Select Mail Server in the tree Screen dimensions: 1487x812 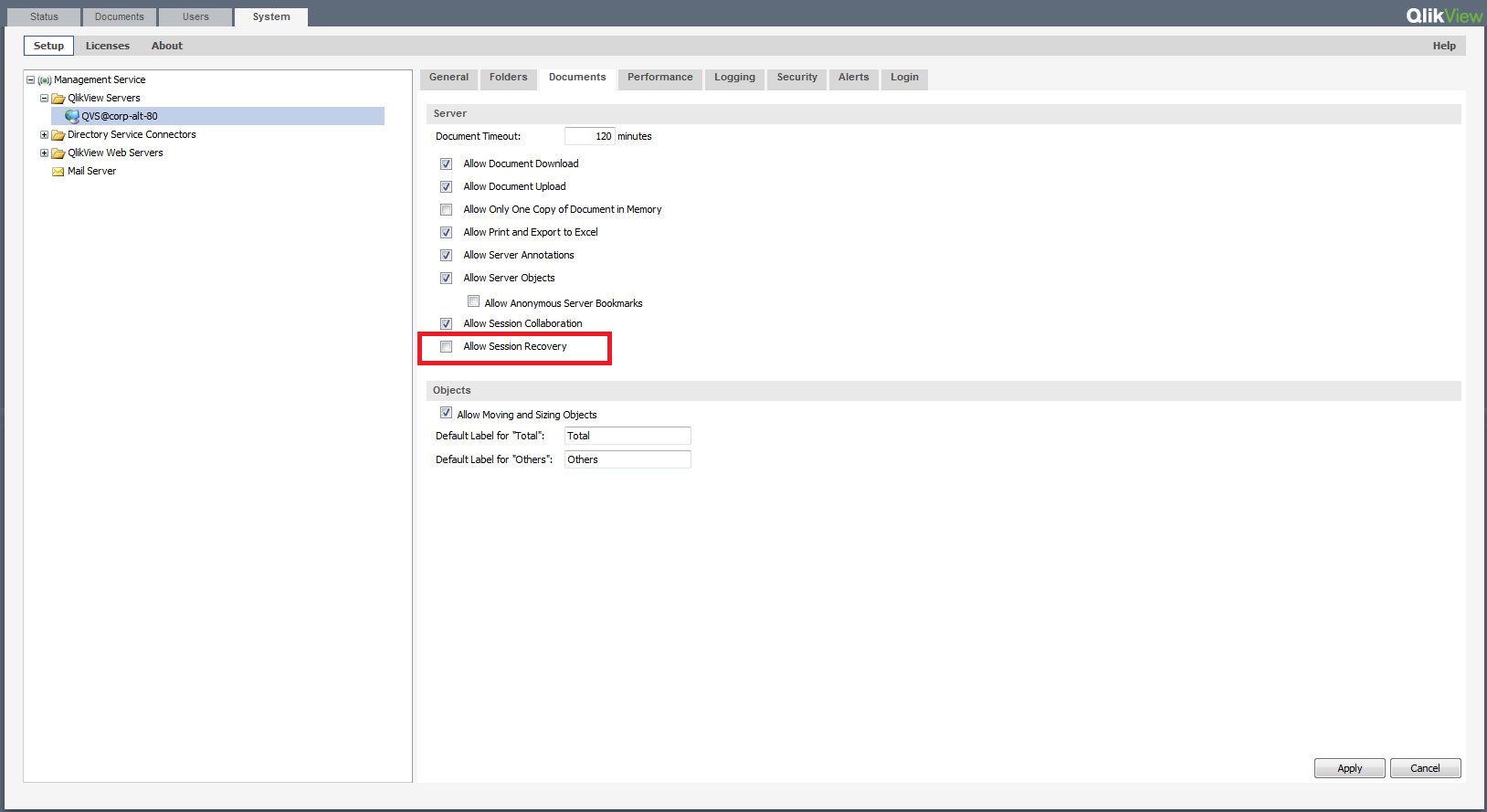91,172
